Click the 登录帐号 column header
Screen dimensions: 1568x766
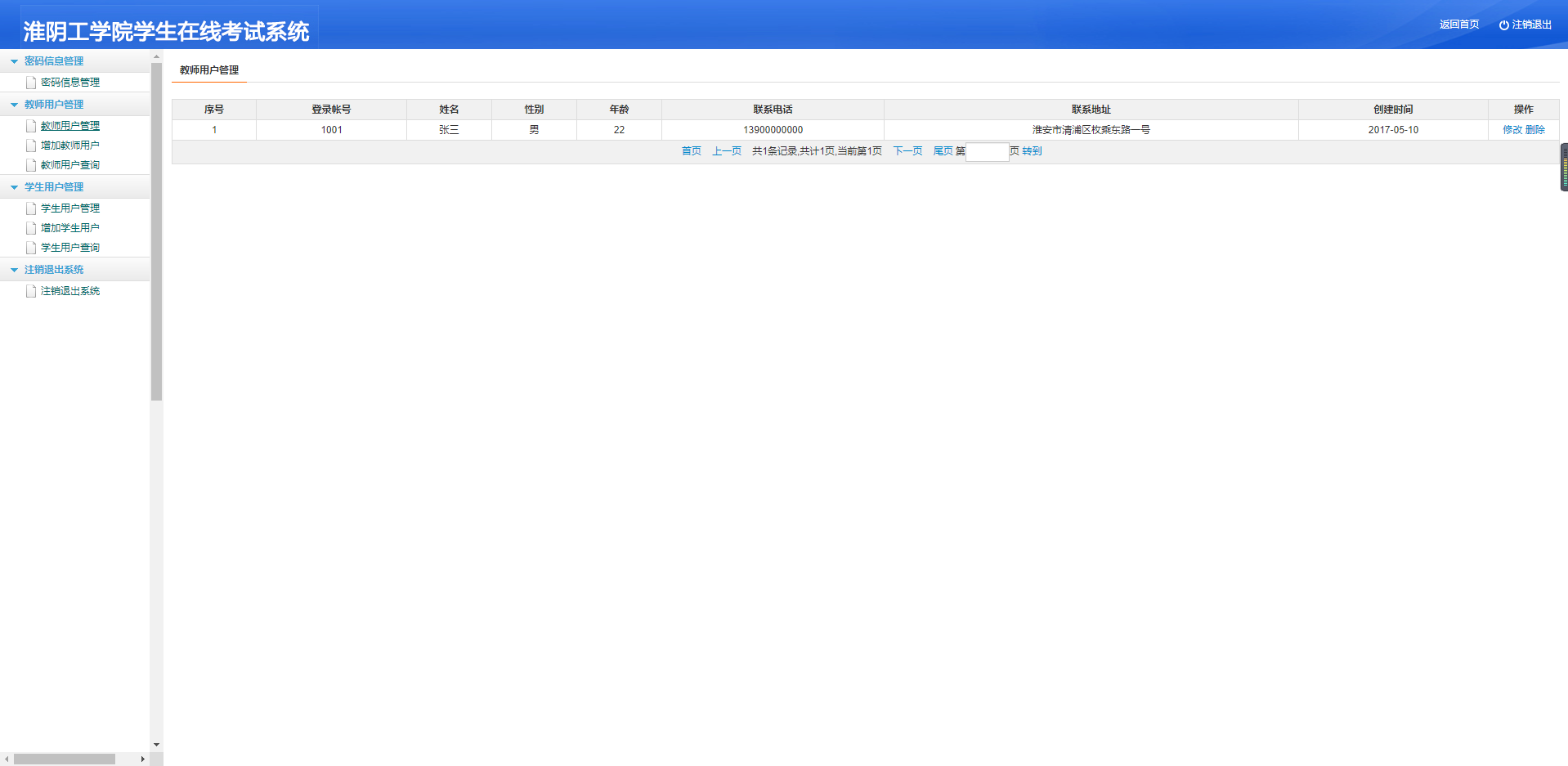[331, 110]
